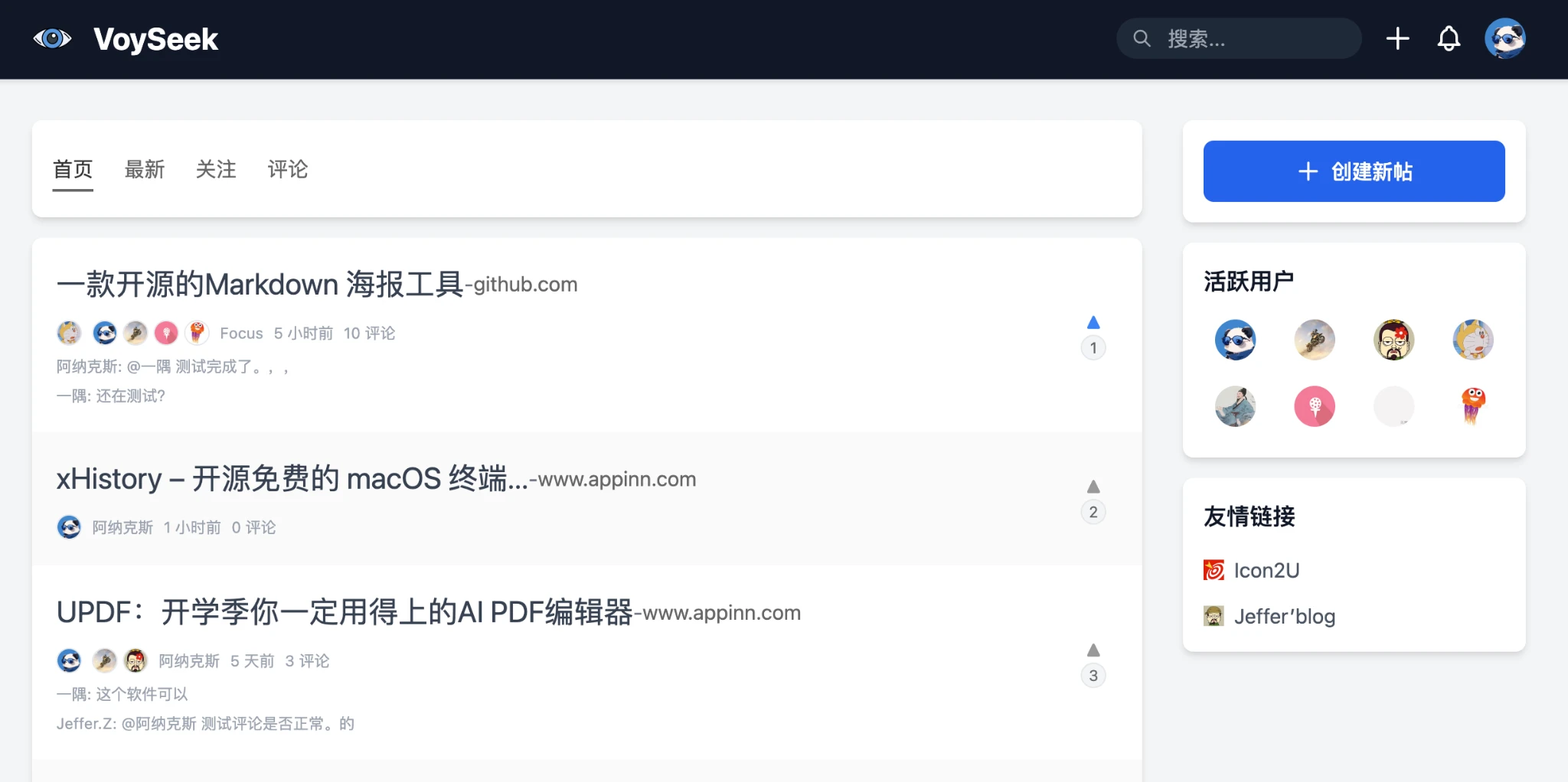Open the user profile avatar menu

tap(1504, 38)
